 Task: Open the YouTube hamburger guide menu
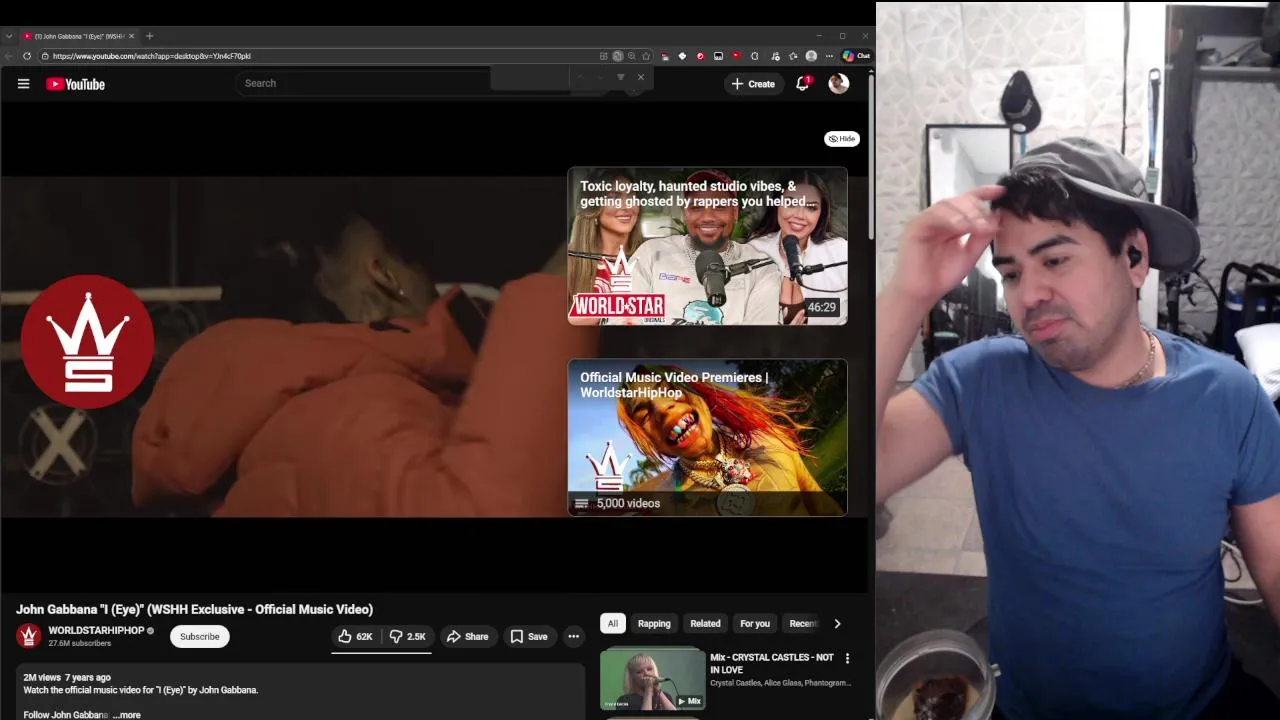(23, 84)
